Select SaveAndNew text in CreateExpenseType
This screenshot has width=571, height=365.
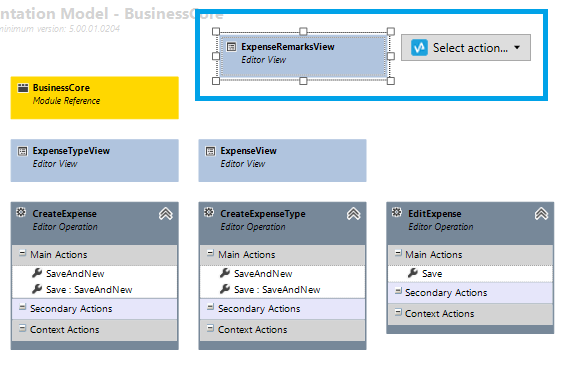click(263, 274)
